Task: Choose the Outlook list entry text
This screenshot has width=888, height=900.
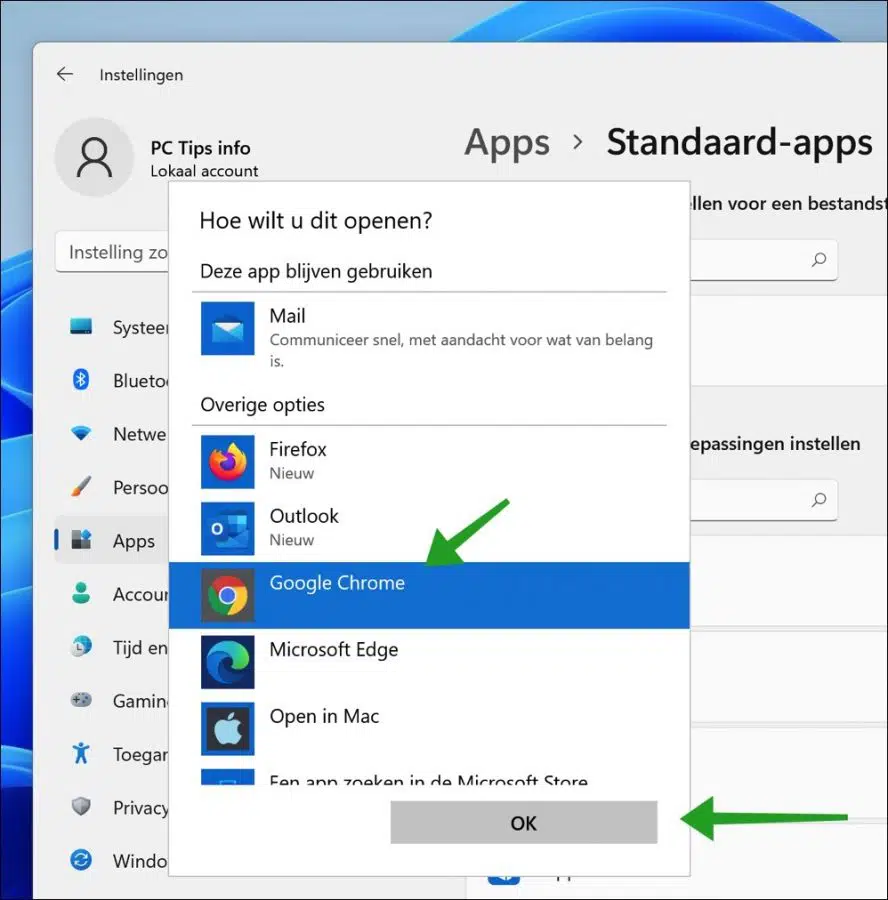Action: (x=304, y=515)
